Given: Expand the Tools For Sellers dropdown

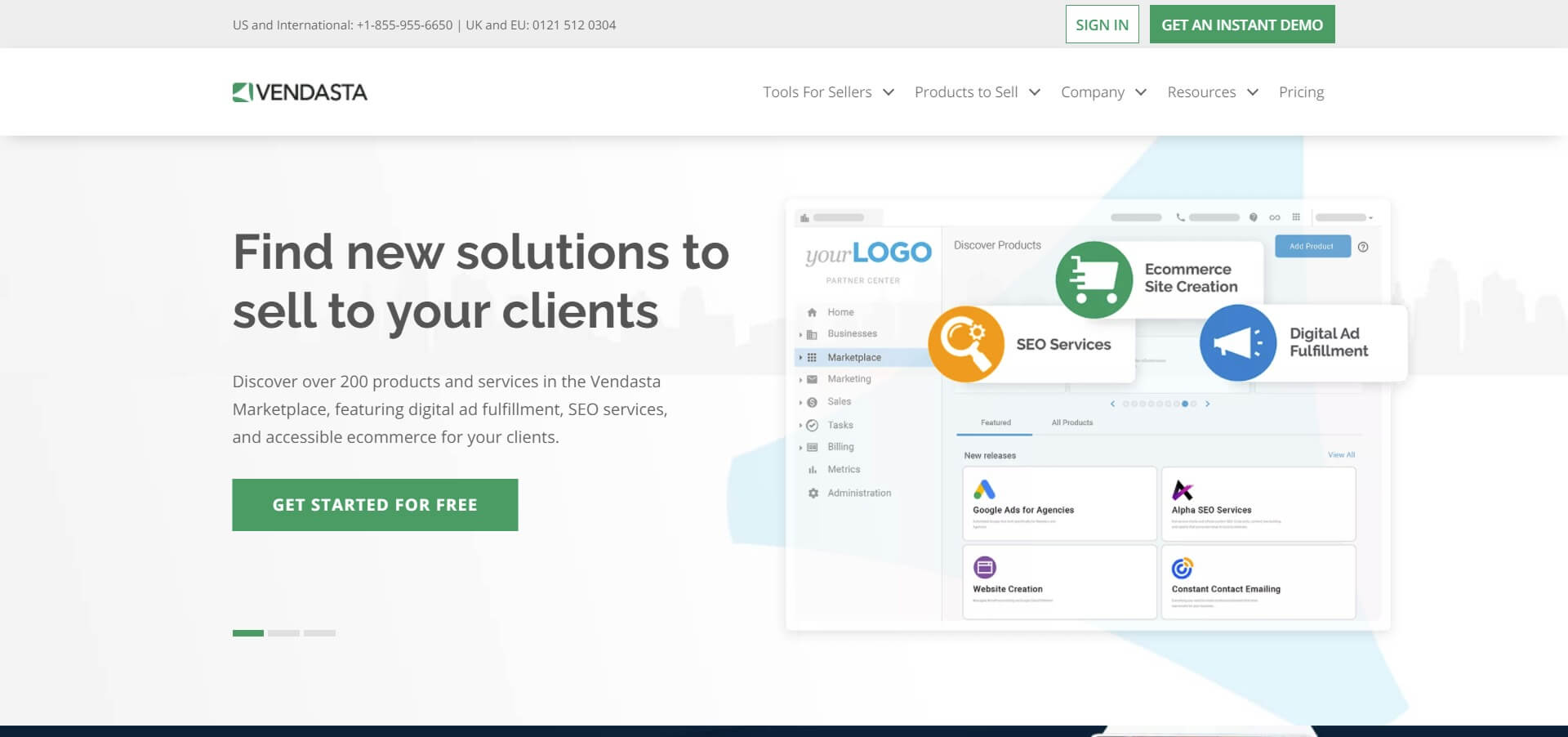Looking at the screenshot, I should (889, 92).
